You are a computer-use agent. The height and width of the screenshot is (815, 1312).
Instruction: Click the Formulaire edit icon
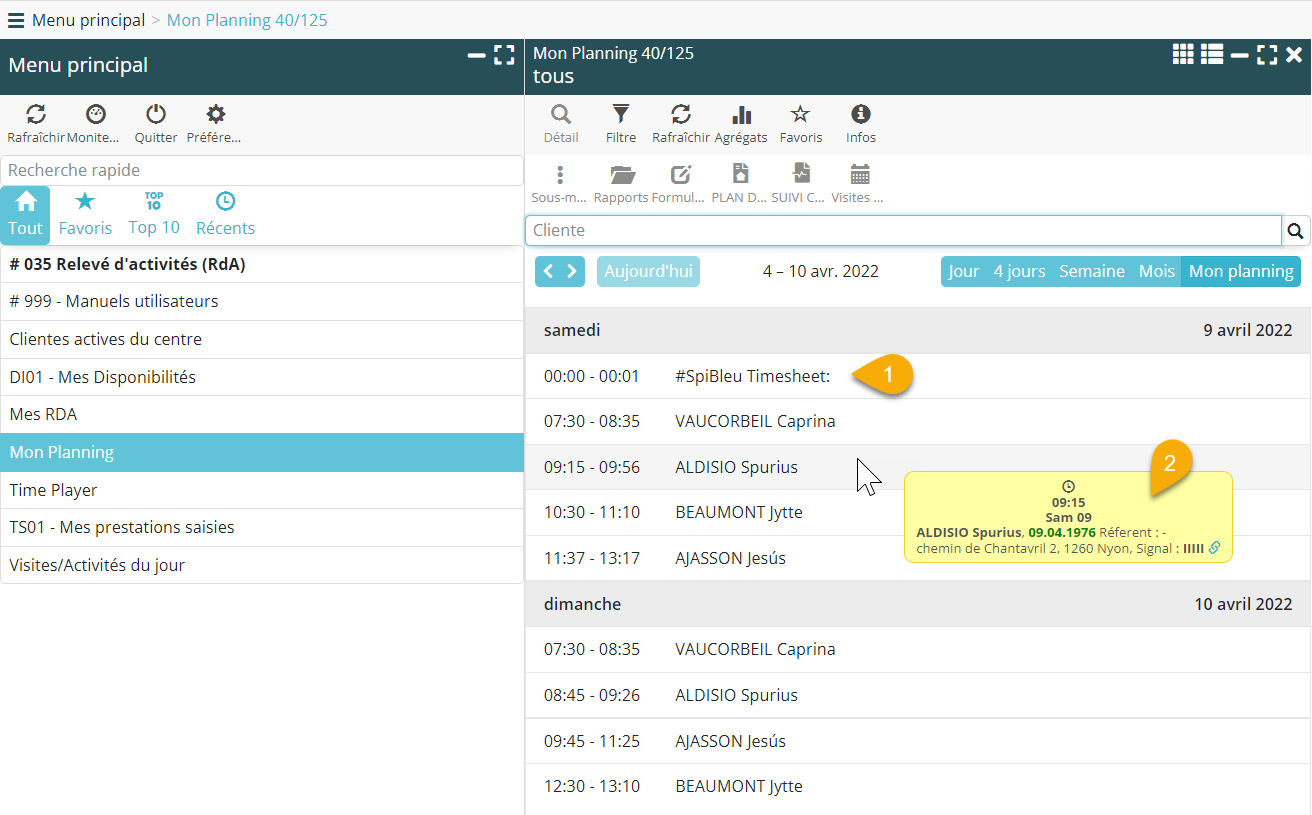(680, 175)
